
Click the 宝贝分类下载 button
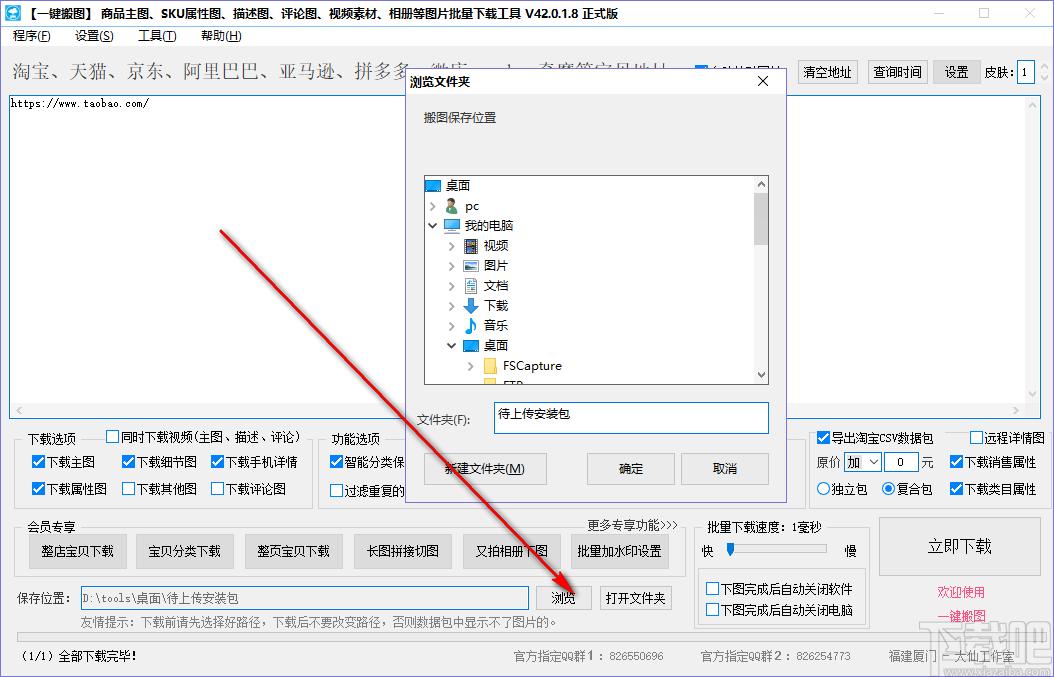point(185,551)
